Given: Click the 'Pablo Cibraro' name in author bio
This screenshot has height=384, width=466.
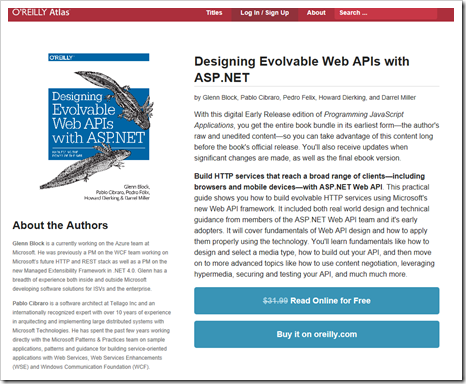Looking at the screenshot, I should [x=30, y=303].
